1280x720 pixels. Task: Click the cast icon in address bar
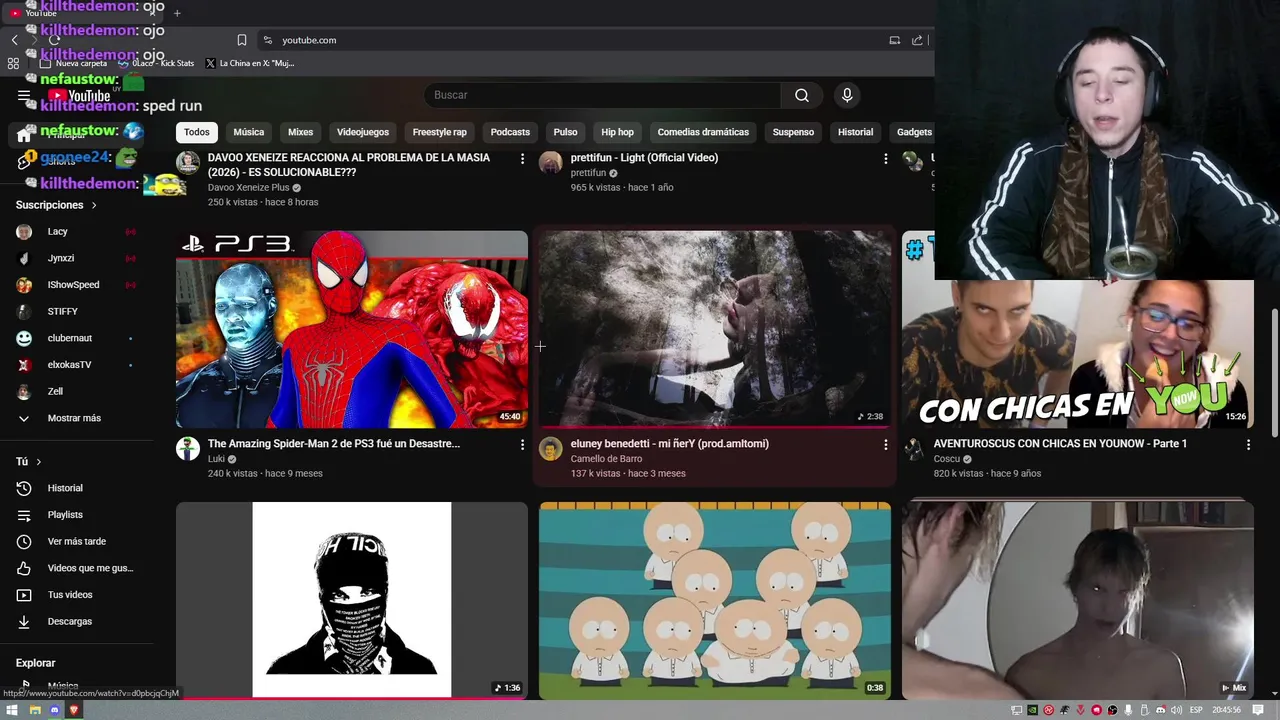tap(894, 40)
